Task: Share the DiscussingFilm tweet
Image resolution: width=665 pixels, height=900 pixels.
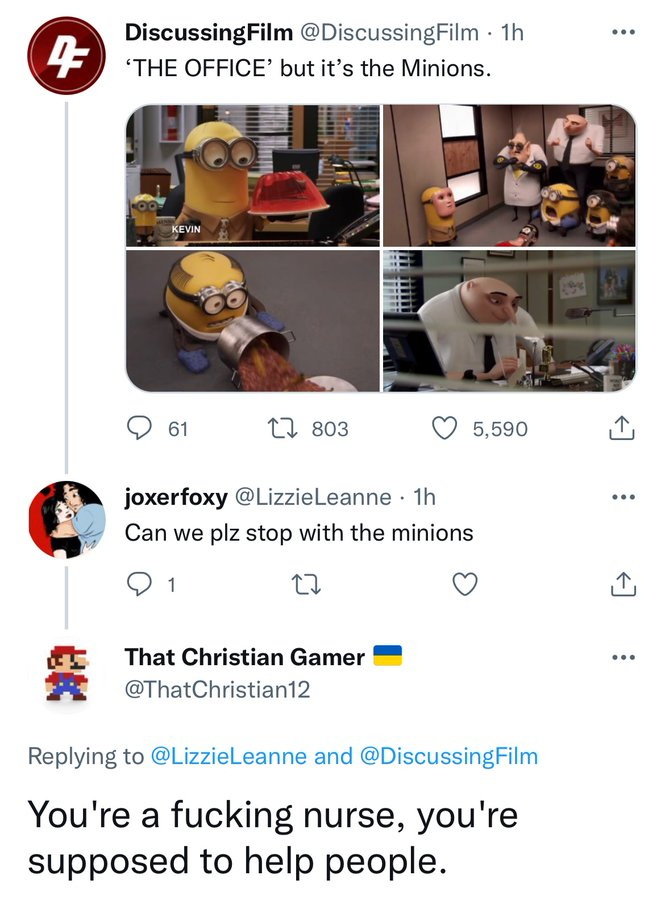Action: (x=622, y=429)
